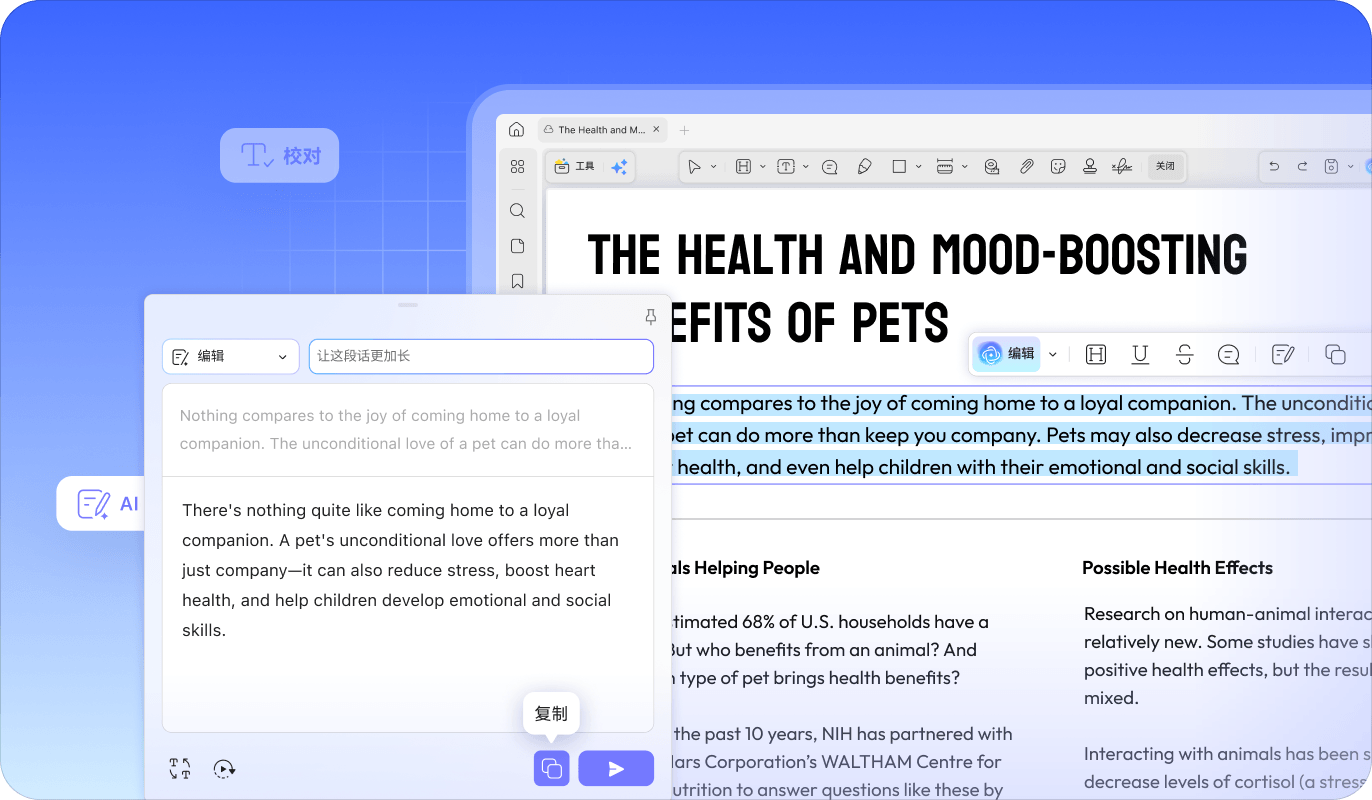The width and height of the screenshot is (1372, 800).
Task: Select the tape measure tool icon
Action: pos(991,167)
